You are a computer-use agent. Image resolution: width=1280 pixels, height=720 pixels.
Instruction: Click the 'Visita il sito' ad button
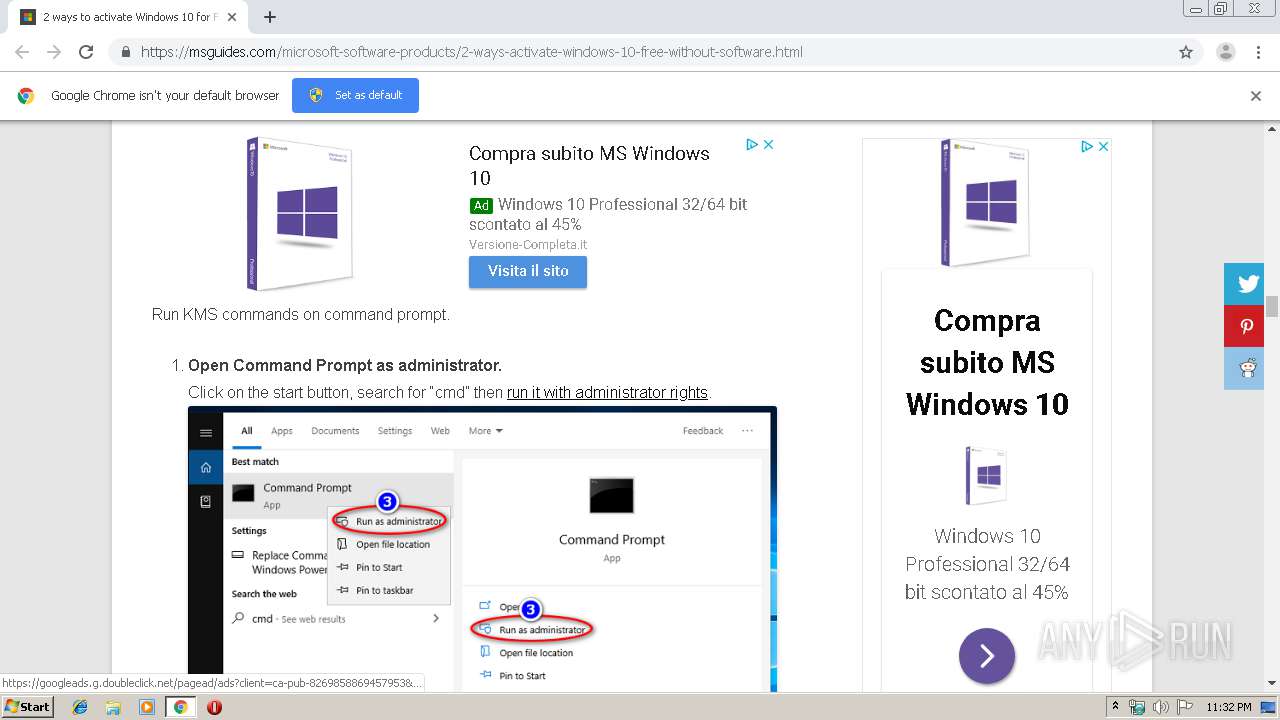(528, 271)
